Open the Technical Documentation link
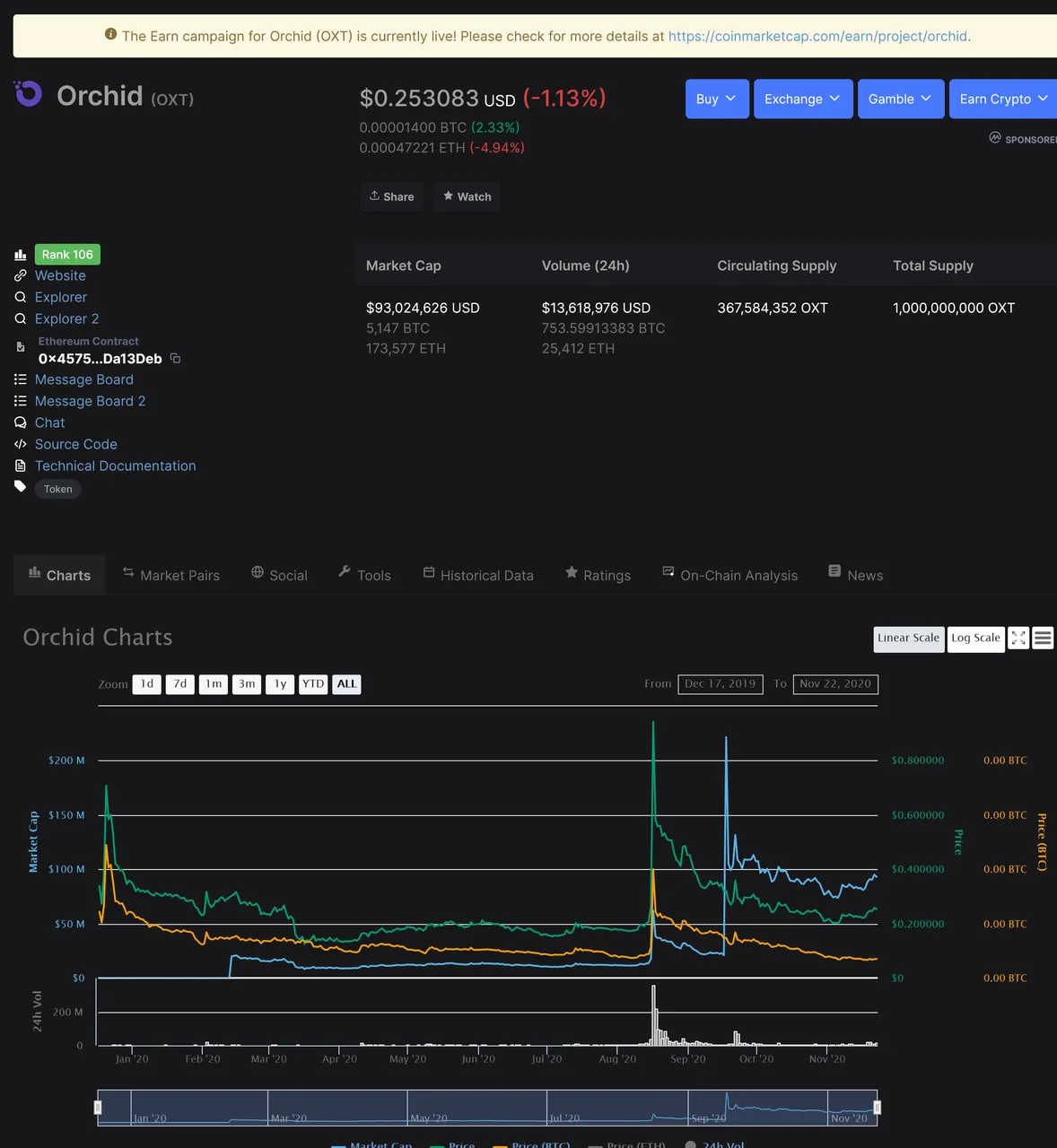This screenshot has width=1057, height=1148. point(115,465)
